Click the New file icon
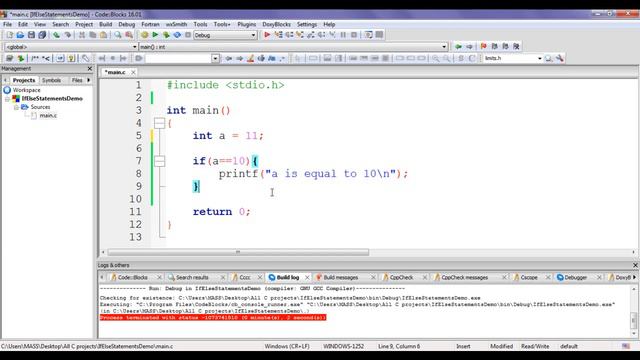Screen dimensions: 640x360 (9, 35)
